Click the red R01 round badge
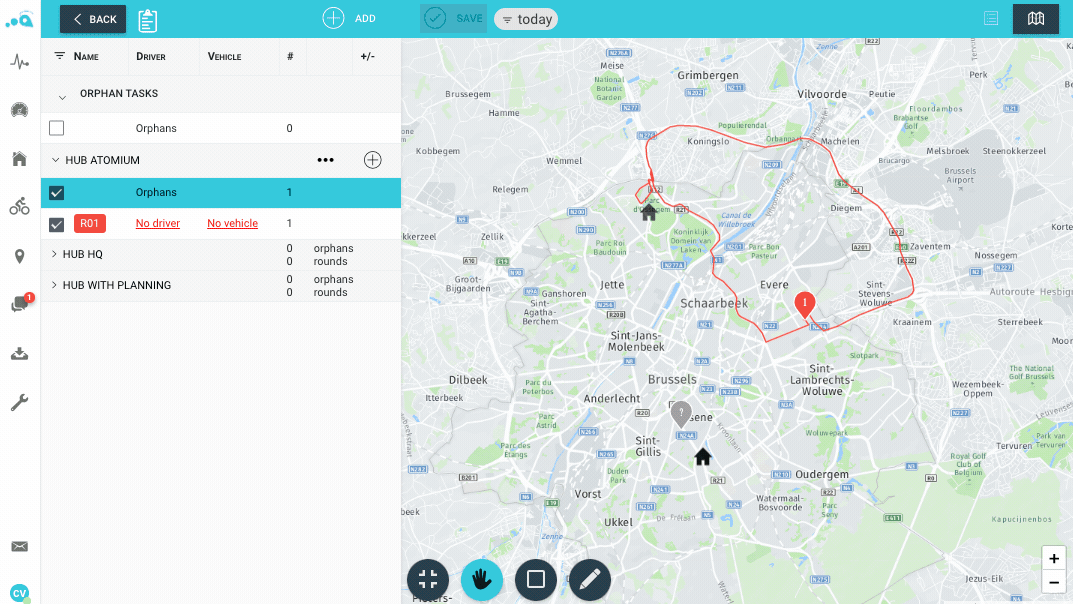 pos(90,224)
